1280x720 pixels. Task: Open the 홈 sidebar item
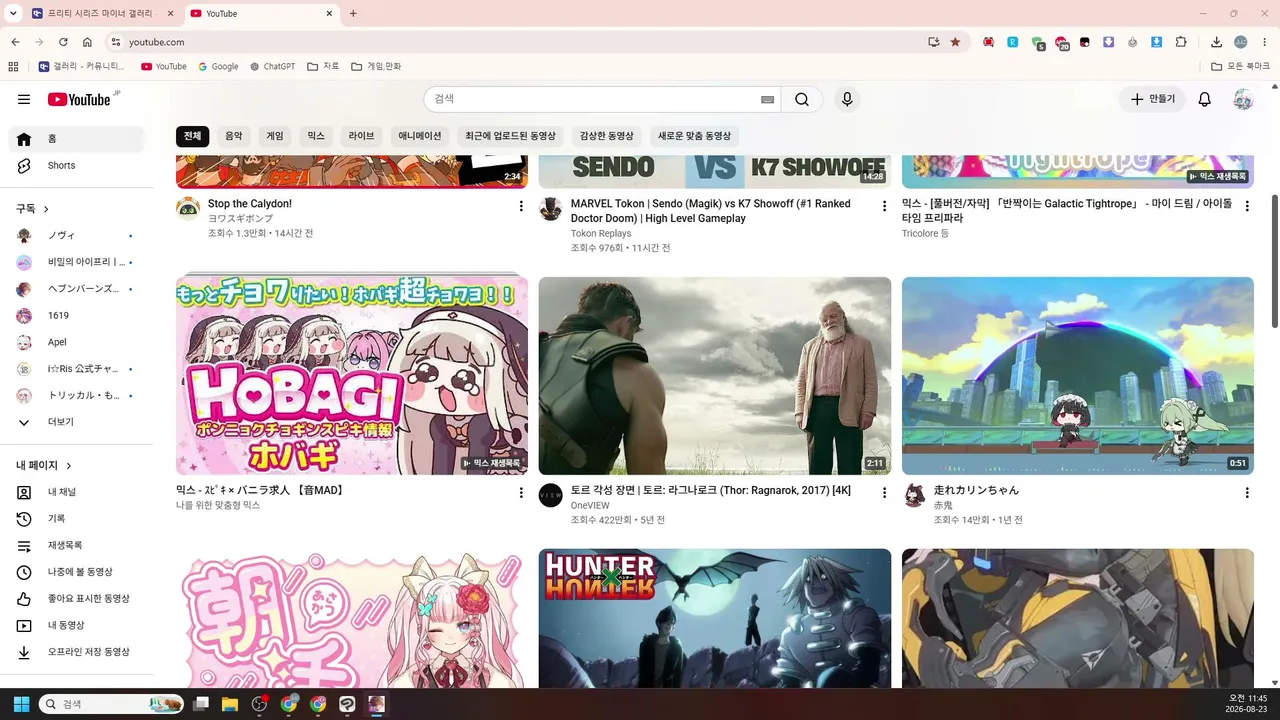coord(76,139)
